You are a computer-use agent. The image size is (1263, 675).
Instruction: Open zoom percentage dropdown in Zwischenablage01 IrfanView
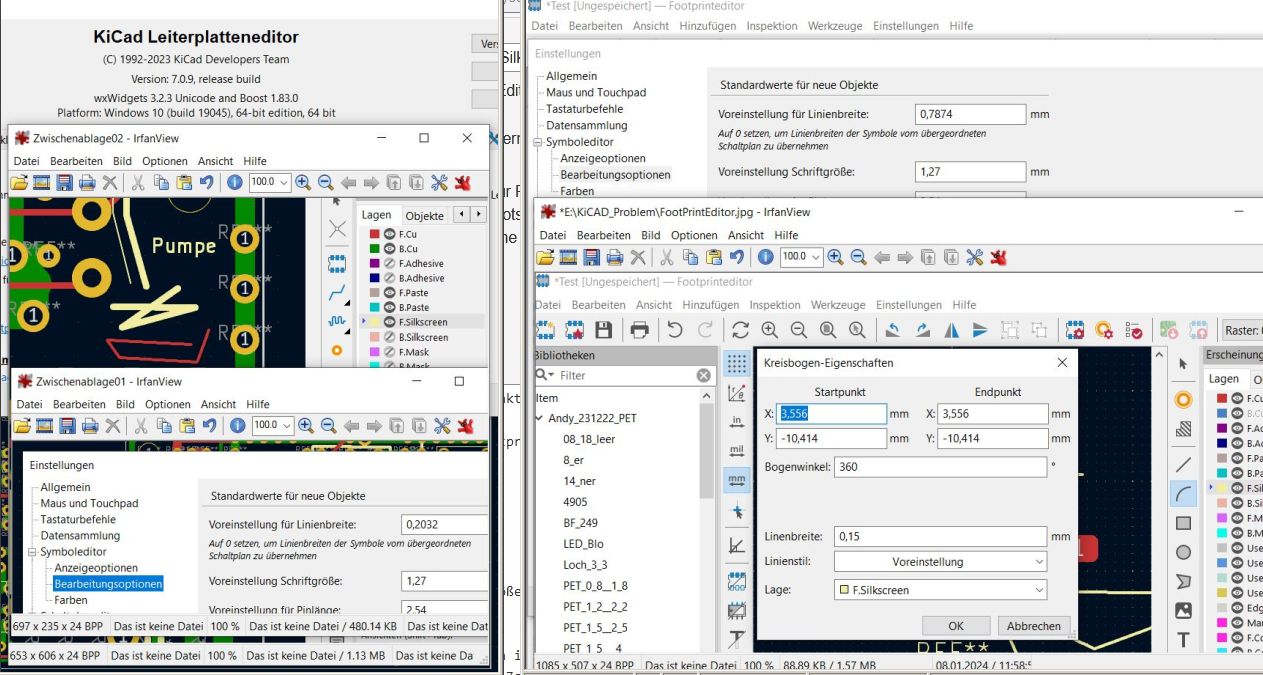click(287, 426)
